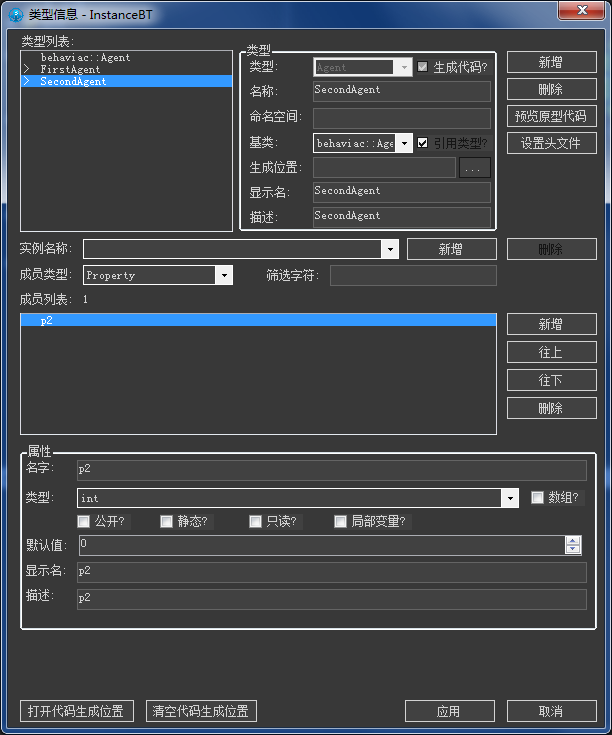Increase the 默认值 spinner value

(573, 541)
